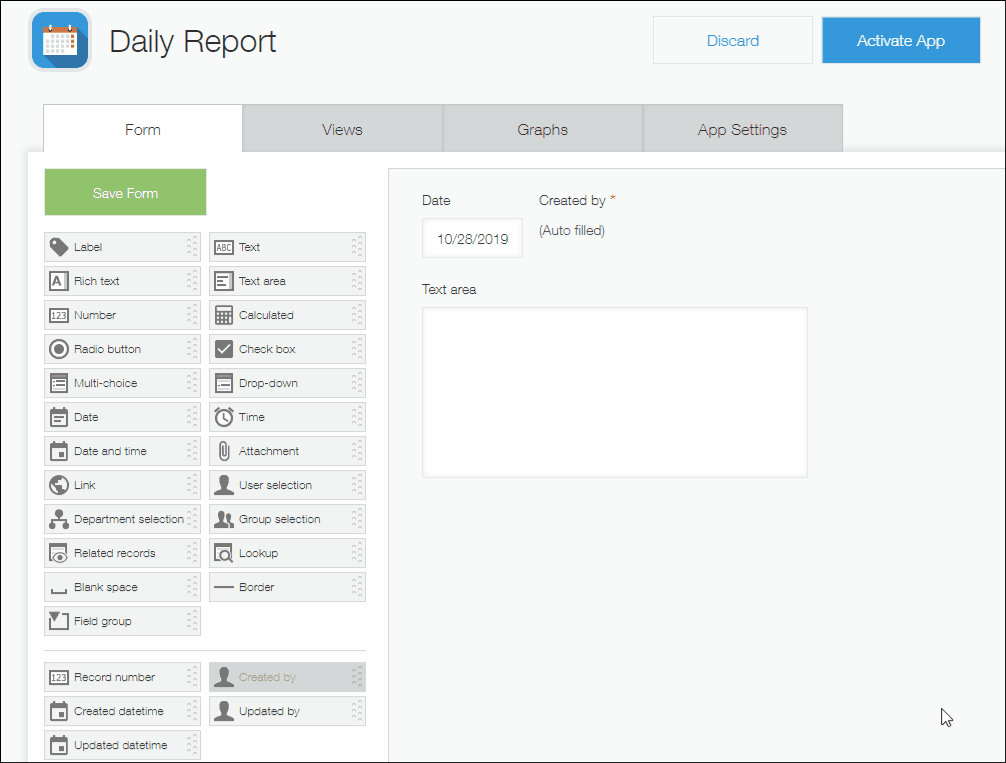
Task: Select the Drop-down field element
Action: pos(287,383)
